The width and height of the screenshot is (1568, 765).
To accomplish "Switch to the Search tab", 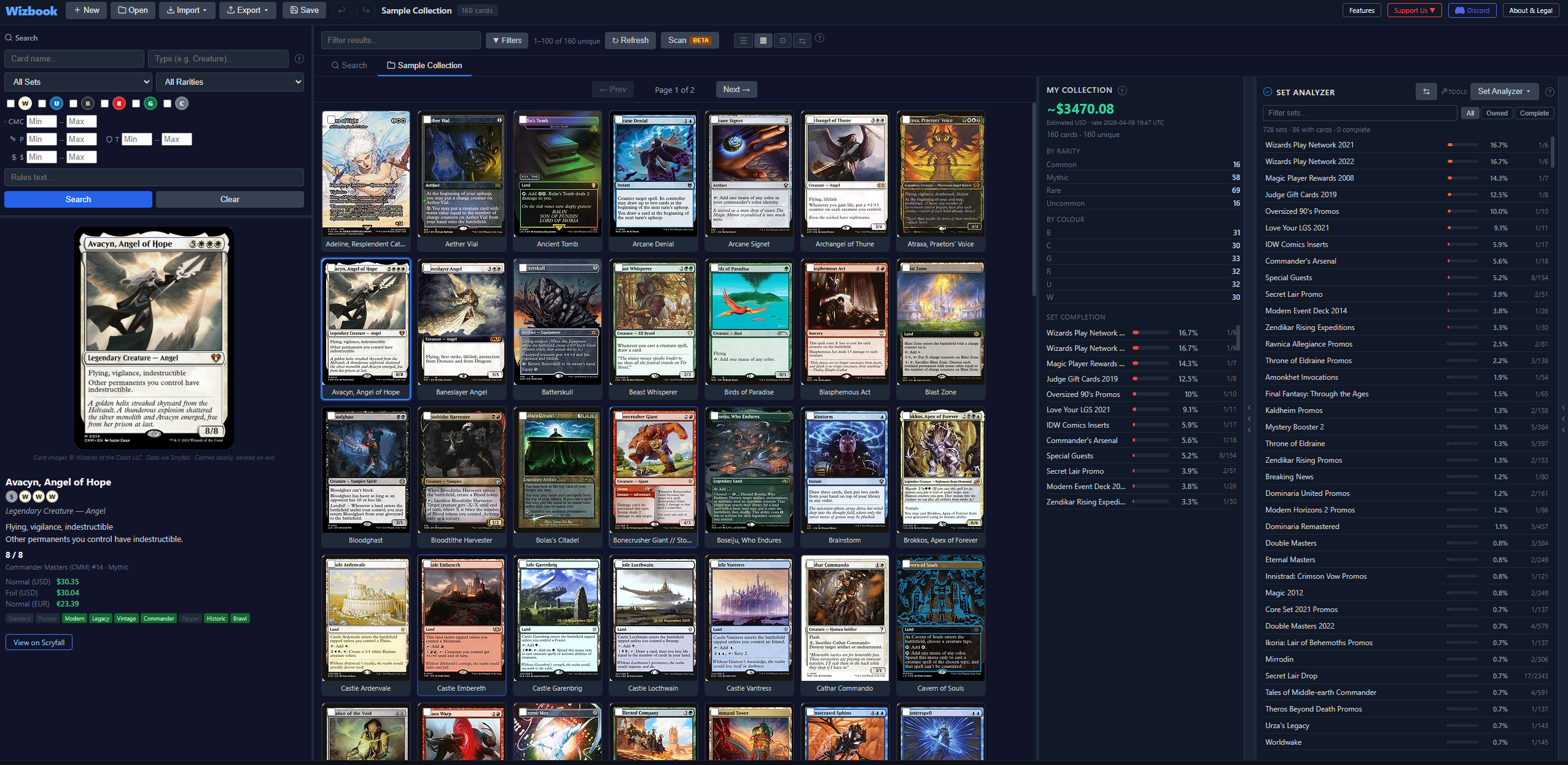I will 349,65.
